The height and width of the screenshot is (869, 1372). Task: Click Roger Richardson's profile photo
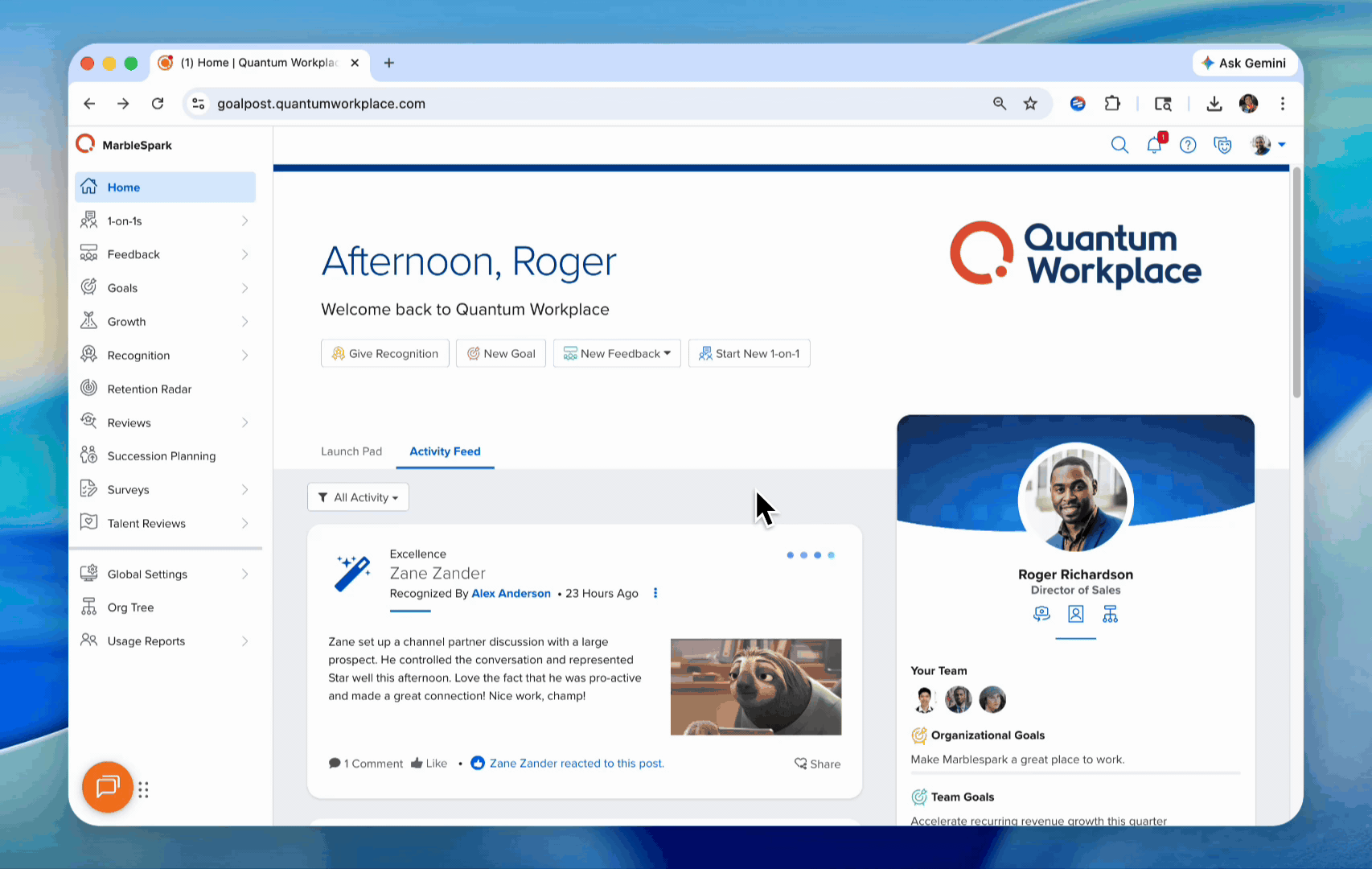(x=1075, y=500)
